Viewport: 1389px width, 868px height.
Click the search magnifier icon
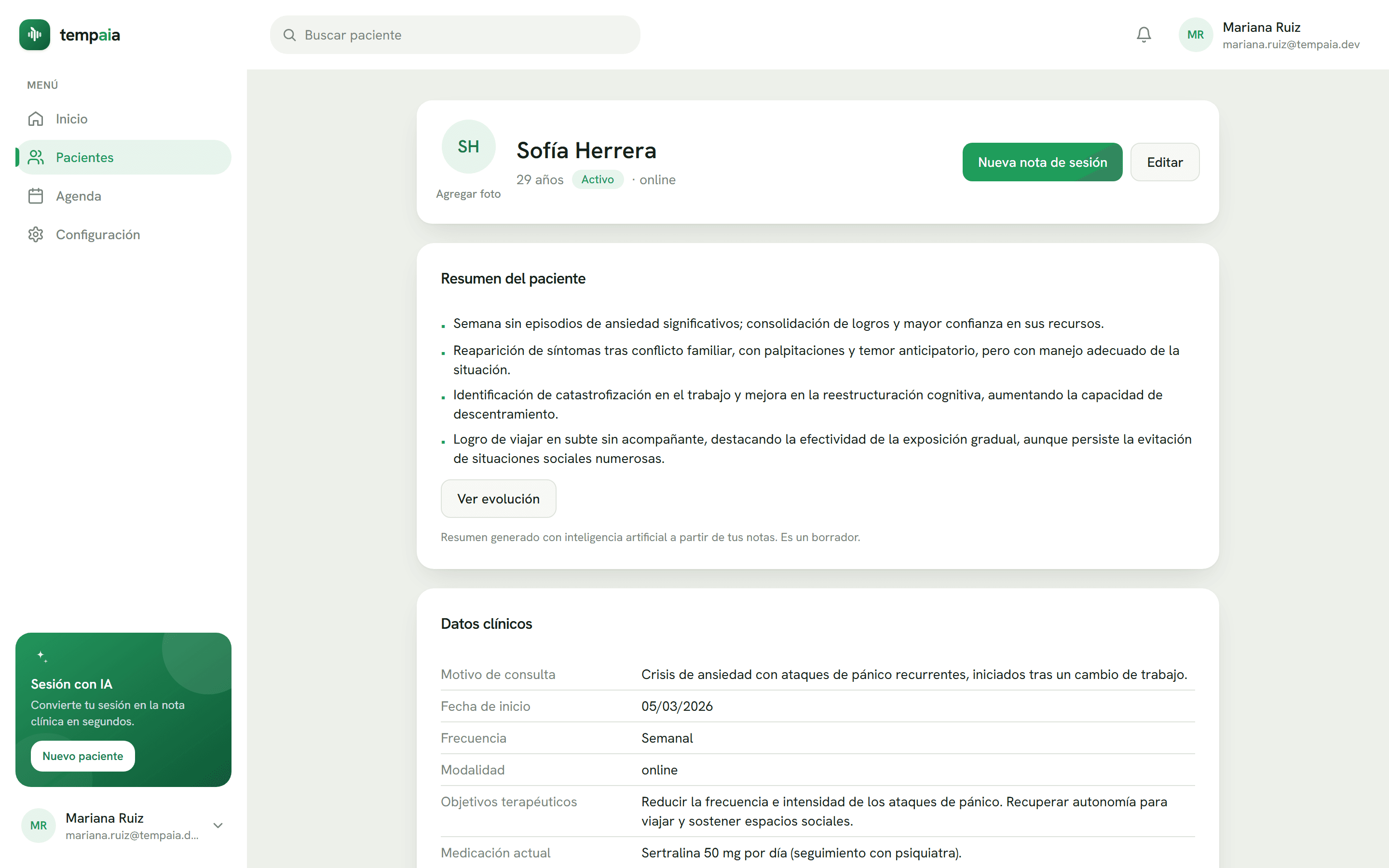tap(289, 35)
